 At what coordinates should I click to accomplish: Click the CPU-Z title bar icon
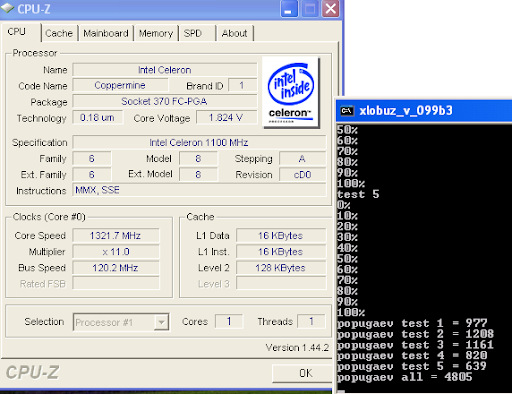click(7, 8)
